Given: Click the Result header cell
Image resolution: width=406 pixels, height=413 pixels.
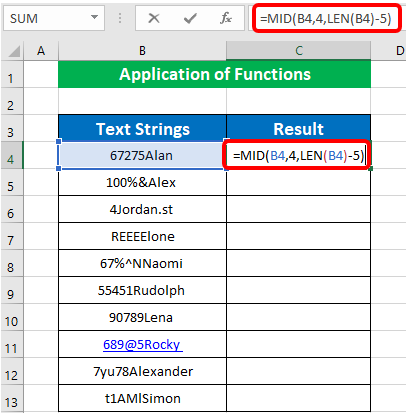Looking at the screenshot, I should (298, 129).
